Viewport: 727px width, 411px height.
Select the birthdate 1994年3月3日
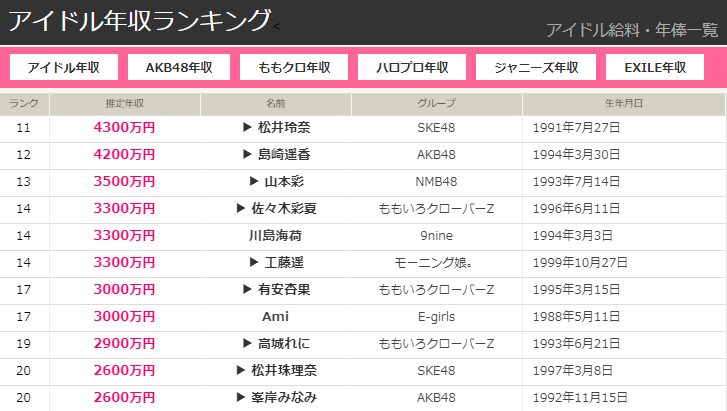click(x=573, y=236)
